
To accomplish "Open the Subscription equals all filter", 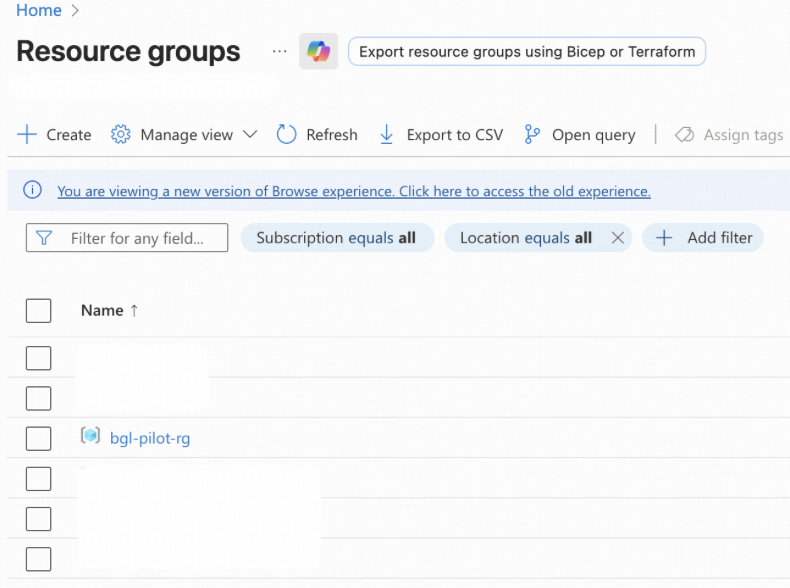I will [336, 238].
